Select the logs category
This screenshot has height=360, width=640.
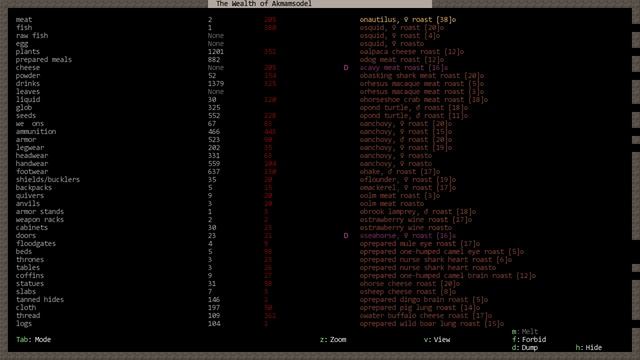point(24,324)
